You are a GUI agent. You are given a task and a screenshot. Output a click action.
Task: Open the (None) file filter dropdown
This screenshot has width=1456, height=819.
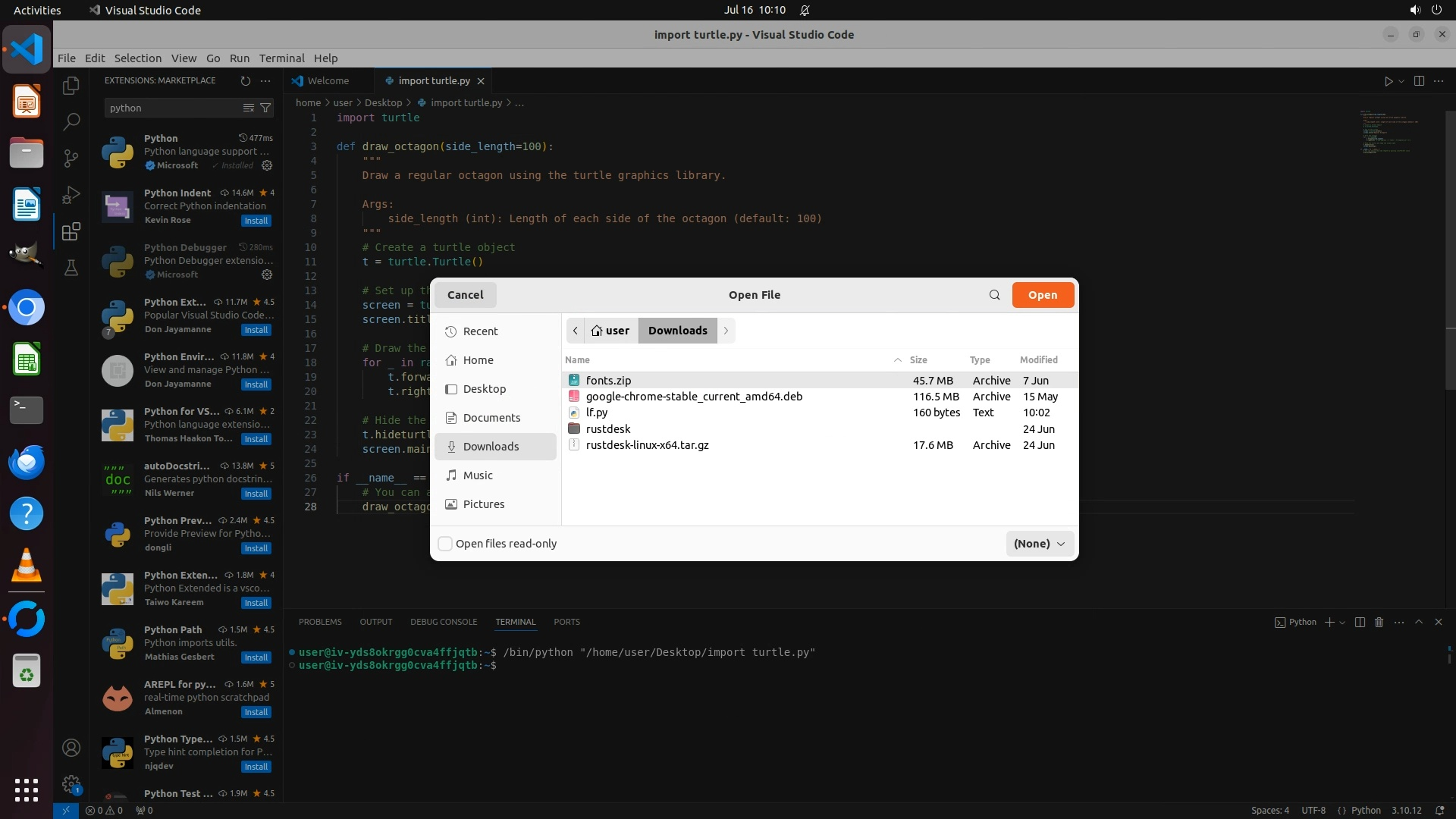point(1039,544)
